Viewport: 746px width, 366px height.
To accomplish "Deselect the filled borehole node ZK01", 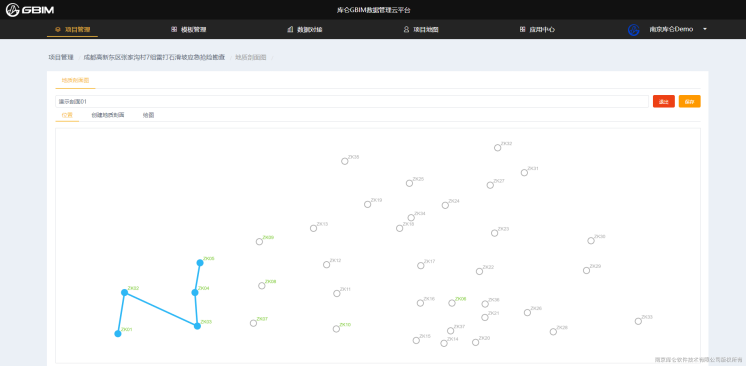I will pyautogui.click(x=118, y=334).
